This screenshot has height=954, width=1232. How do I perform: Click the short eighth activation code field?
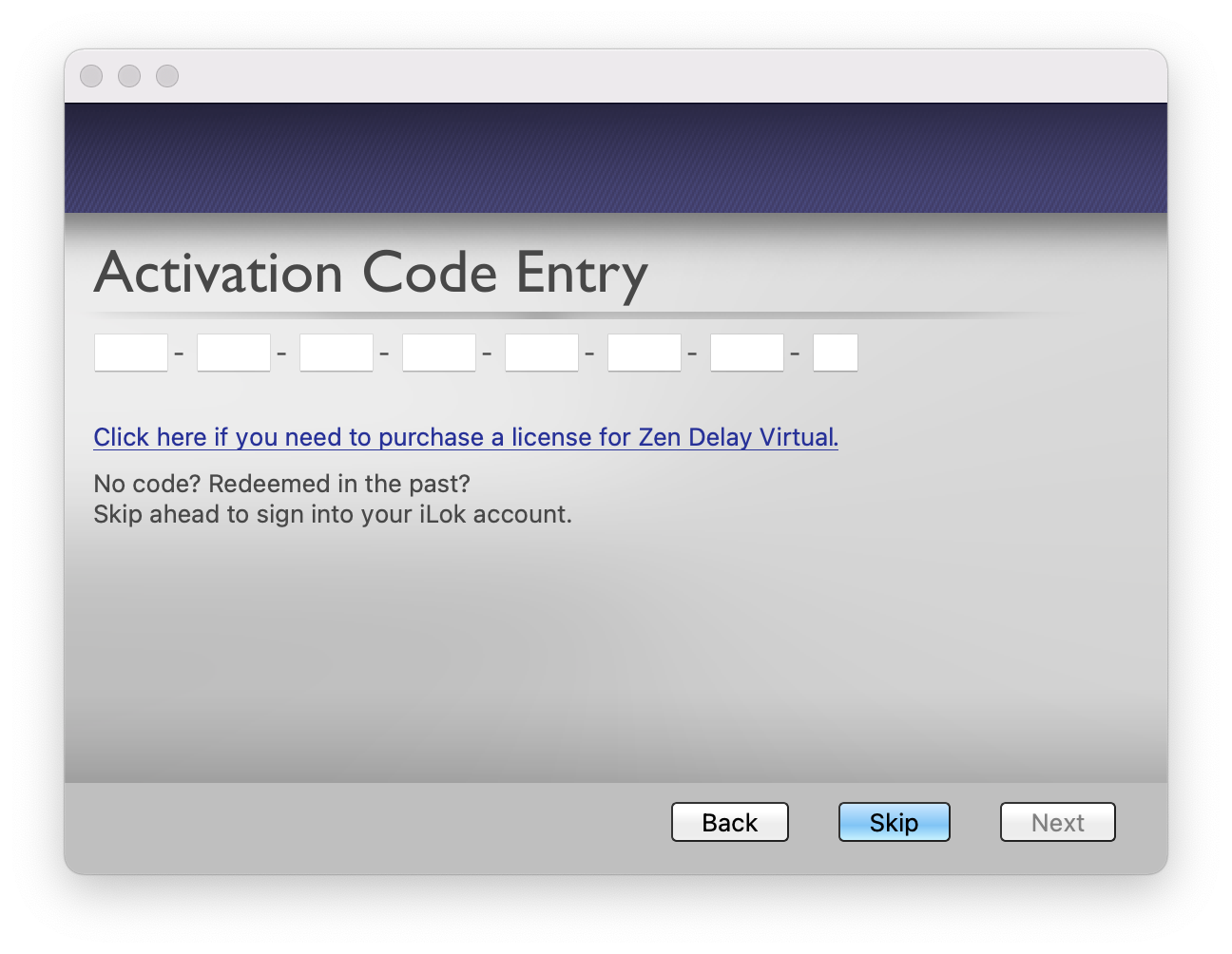[836, 353]
